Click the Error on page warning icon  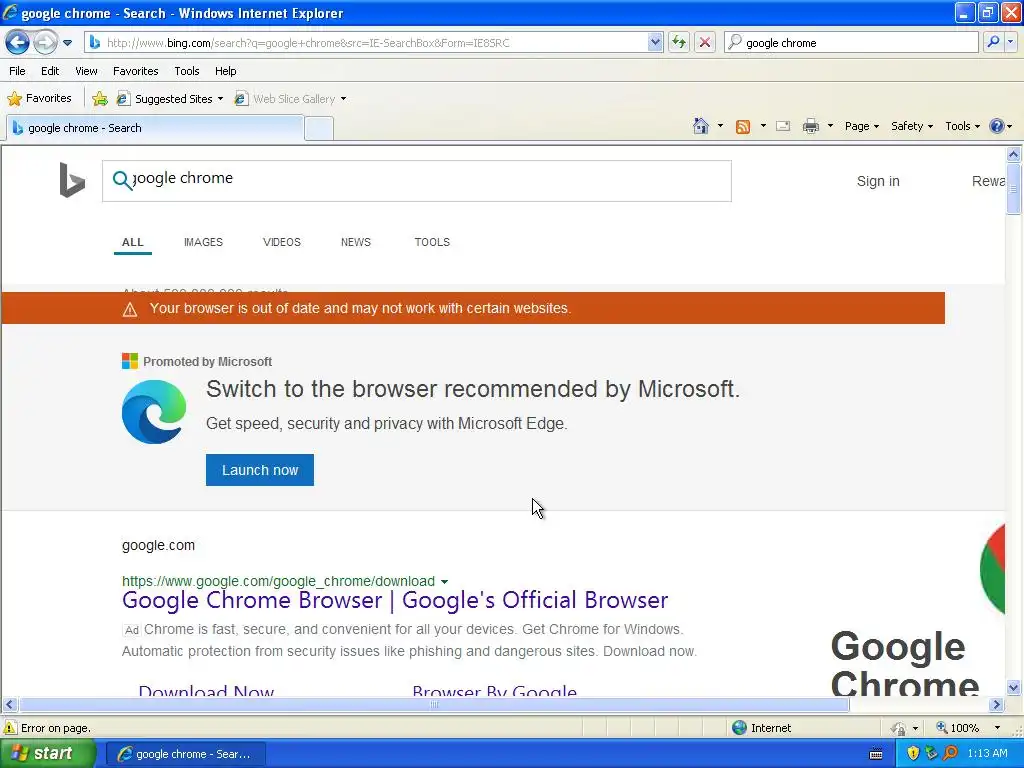[x=10, y=728]
